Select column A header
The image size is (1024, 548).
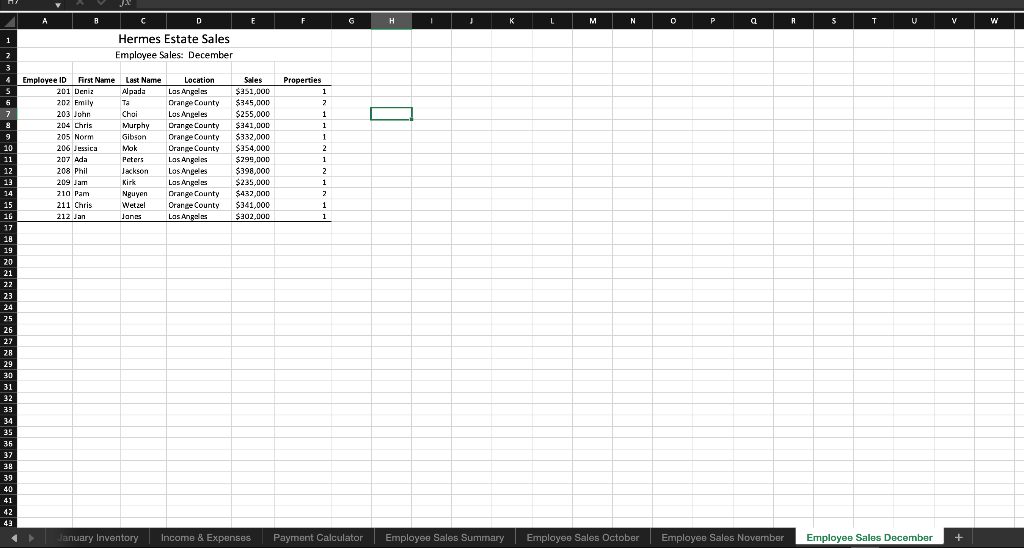(44, 21)
